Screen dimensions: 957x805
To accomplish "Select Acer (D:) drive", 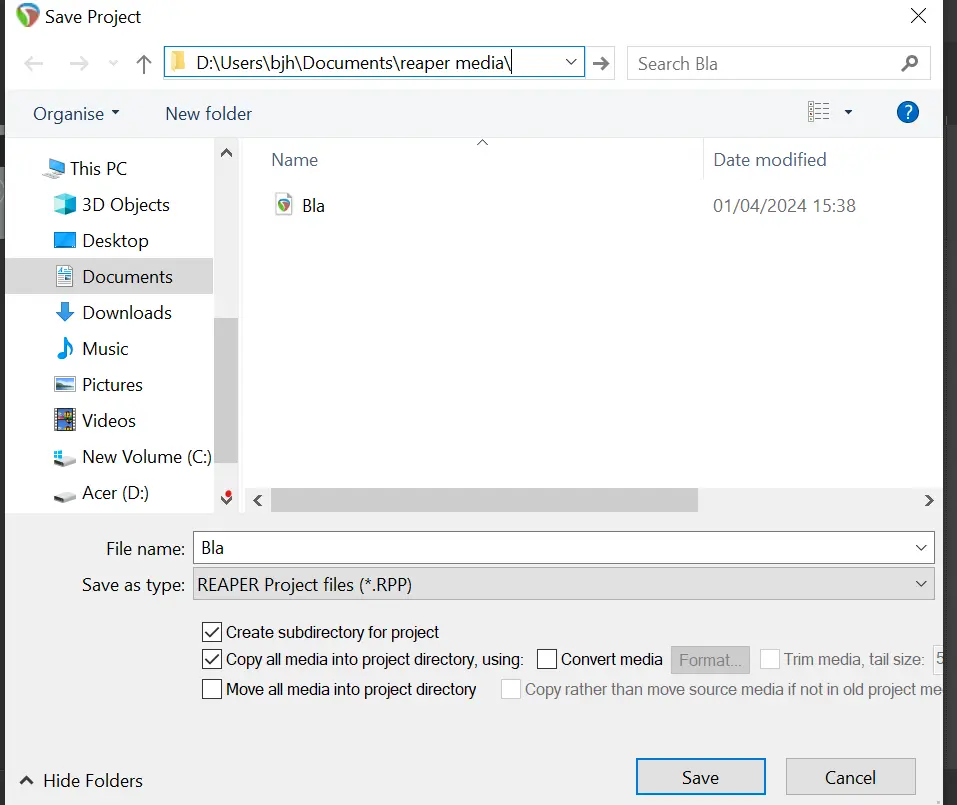I will tap(115, 493).
